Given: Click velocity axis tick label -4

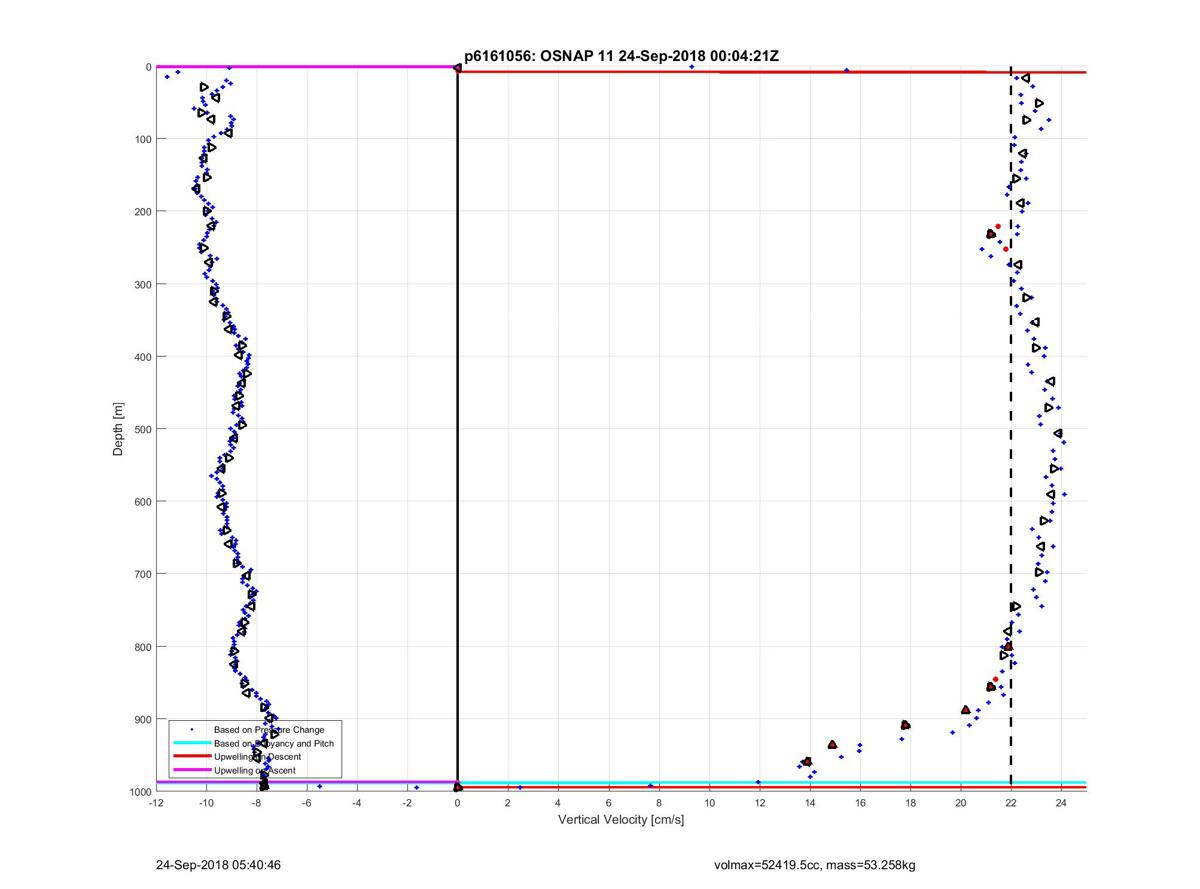Looking at the screenshot, I should pyautogui.click(x=357, y=803).
